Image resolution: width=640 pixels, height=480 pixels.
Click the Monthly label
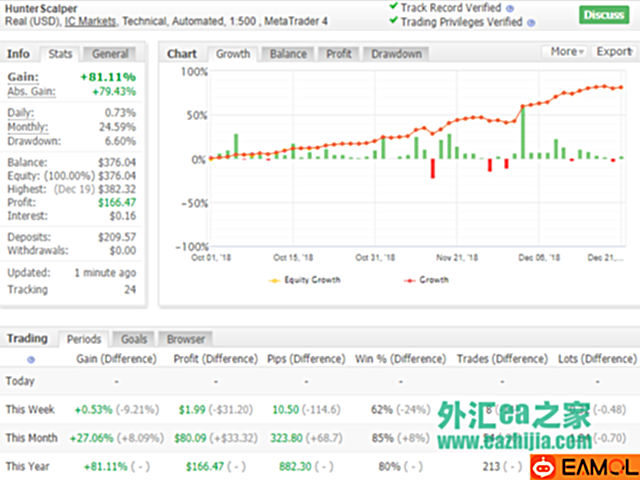click(27, 127)
